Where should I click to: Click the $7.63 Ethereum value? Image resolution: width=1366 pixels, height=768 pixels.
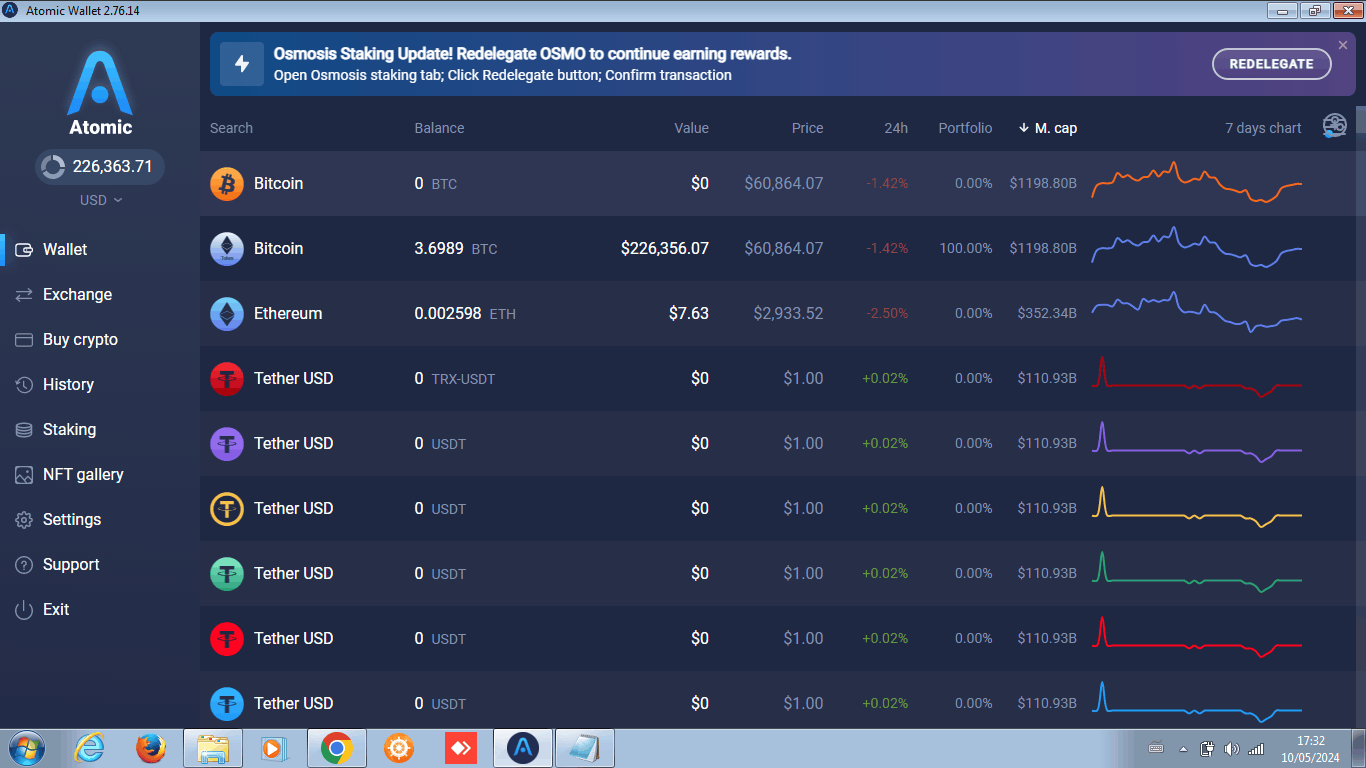pyautogui.click(x=689, y=314)
